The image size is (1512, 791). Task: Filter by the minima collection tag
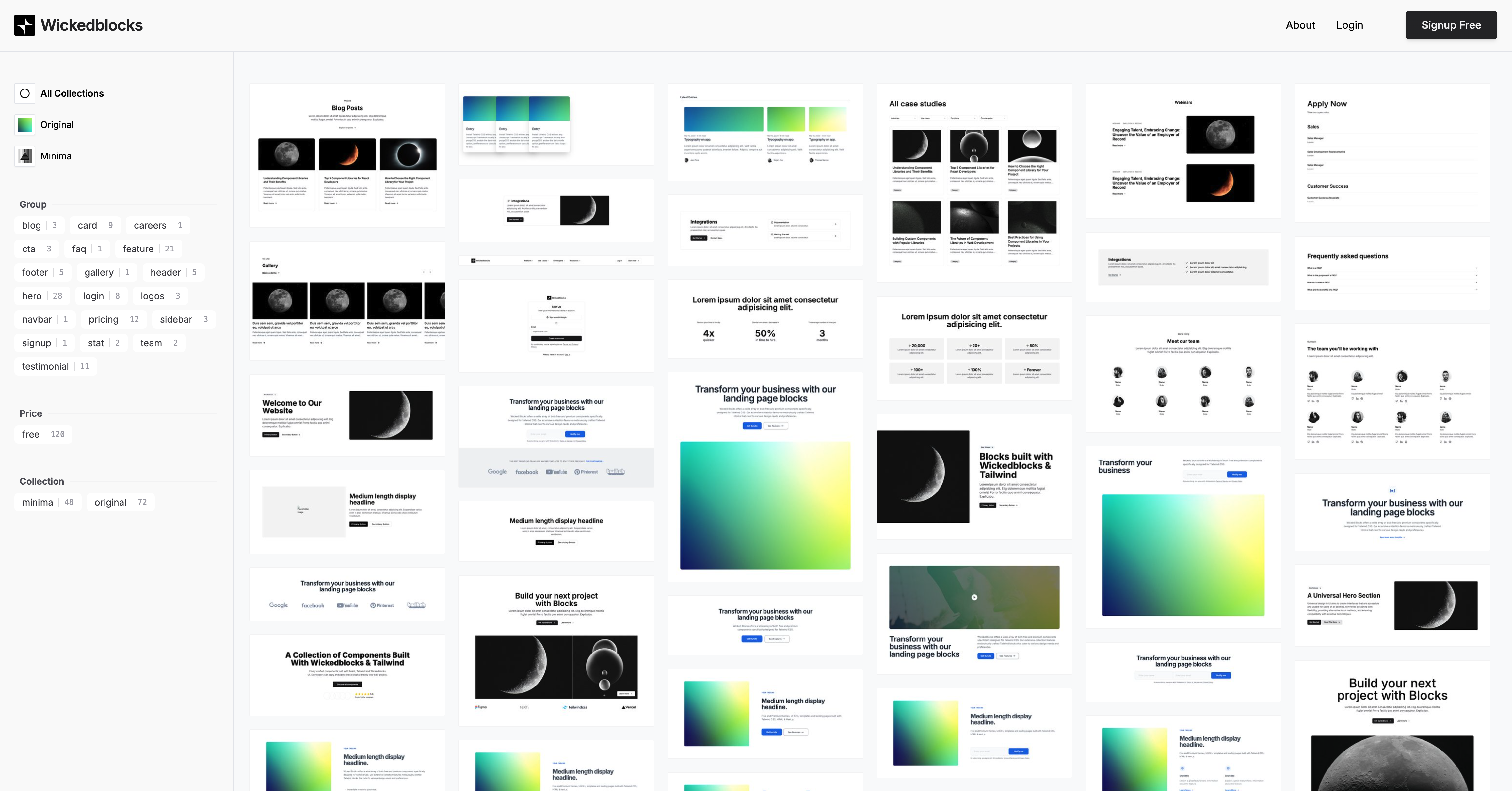pyautogui.click(x=48, y=502)
